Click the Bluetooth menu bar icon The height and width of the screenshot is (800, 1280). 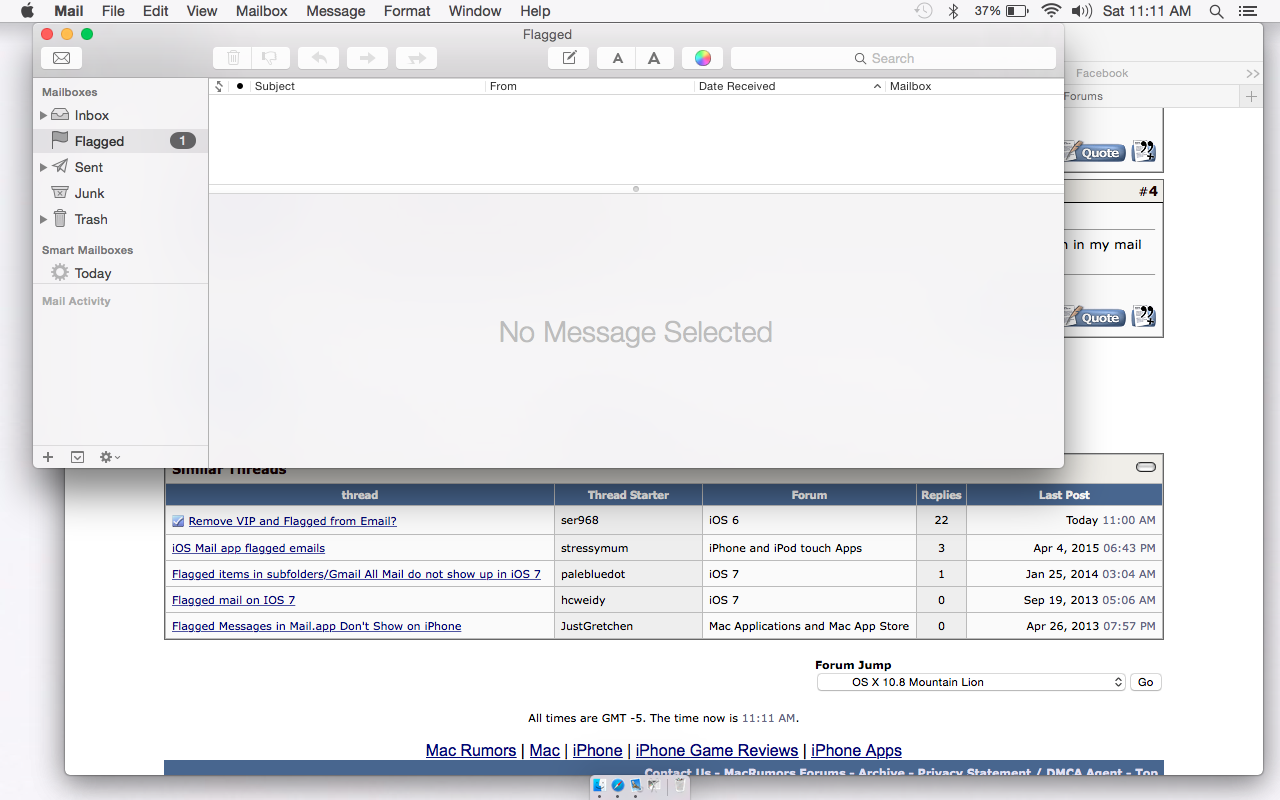[x=954, y=11]
